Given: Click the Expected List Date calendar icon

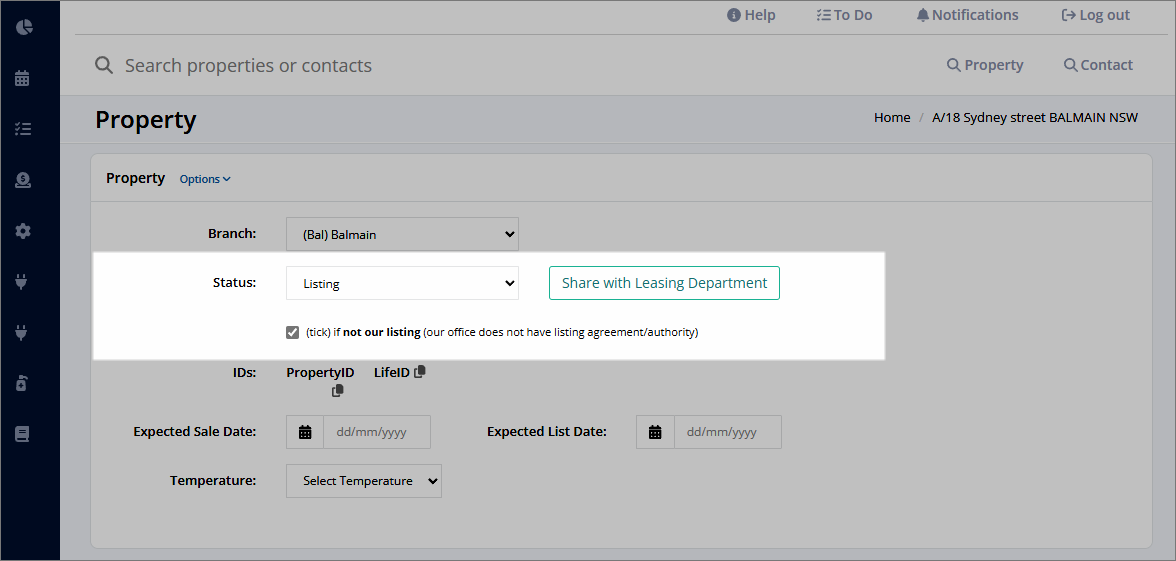Looking at the screenshot, I should click(x=656, y=432).
